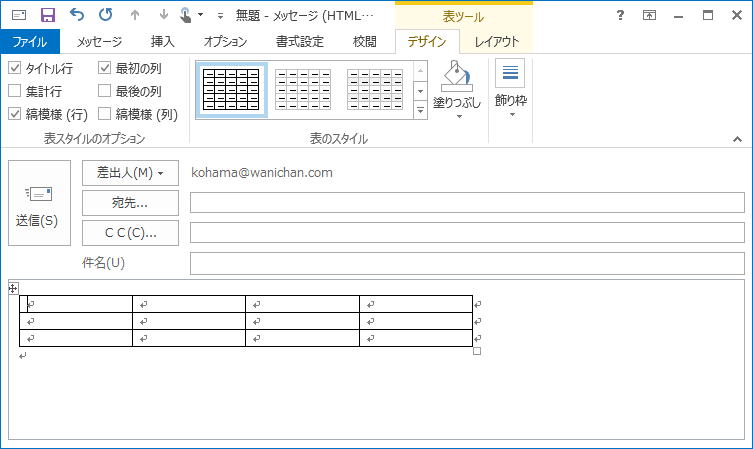753x449 pixels.
Task: Enable the 集計行 checkbox
Action: [15, 91]
